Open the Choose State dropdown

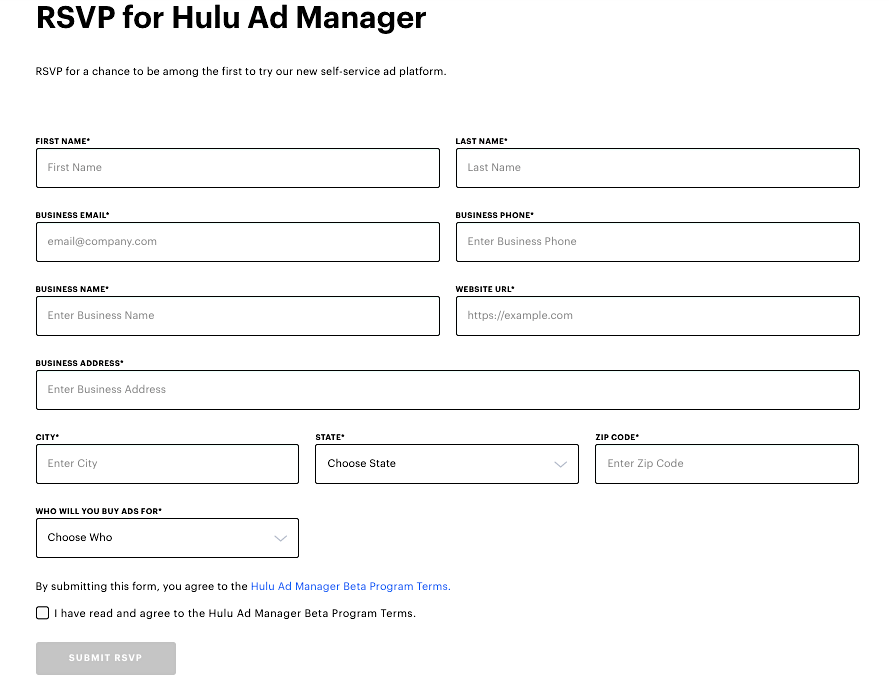click(447, 464)
